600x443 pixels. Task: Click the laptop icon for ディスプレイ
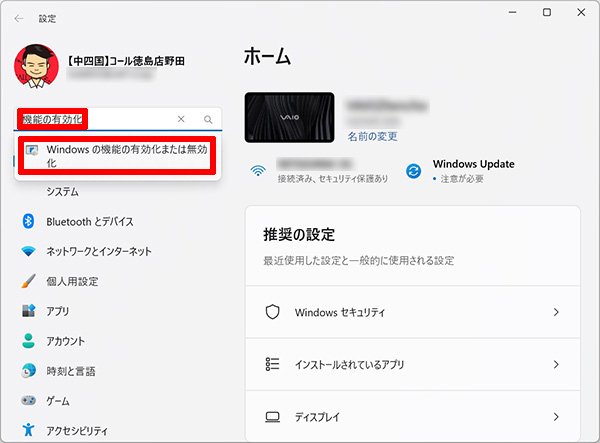272,417
